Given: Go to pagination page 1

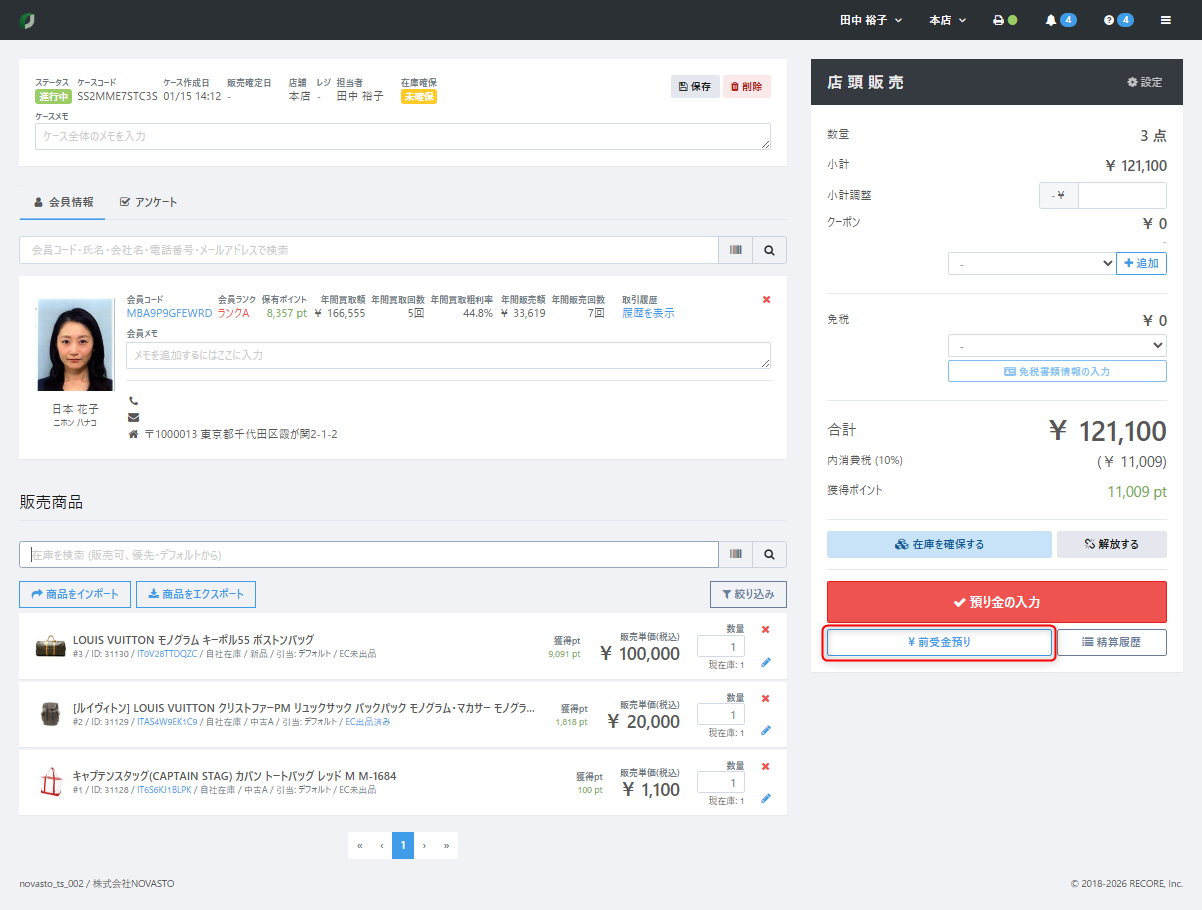Looking at the screenshot, I should (403, 845).
